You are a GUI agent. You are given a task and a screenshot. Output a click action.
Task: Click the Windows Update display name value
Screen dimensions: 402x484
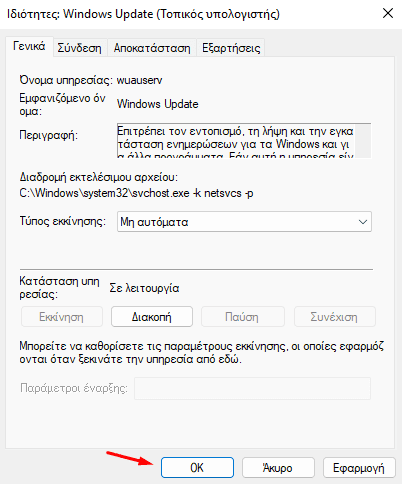[x=158, y=104]
